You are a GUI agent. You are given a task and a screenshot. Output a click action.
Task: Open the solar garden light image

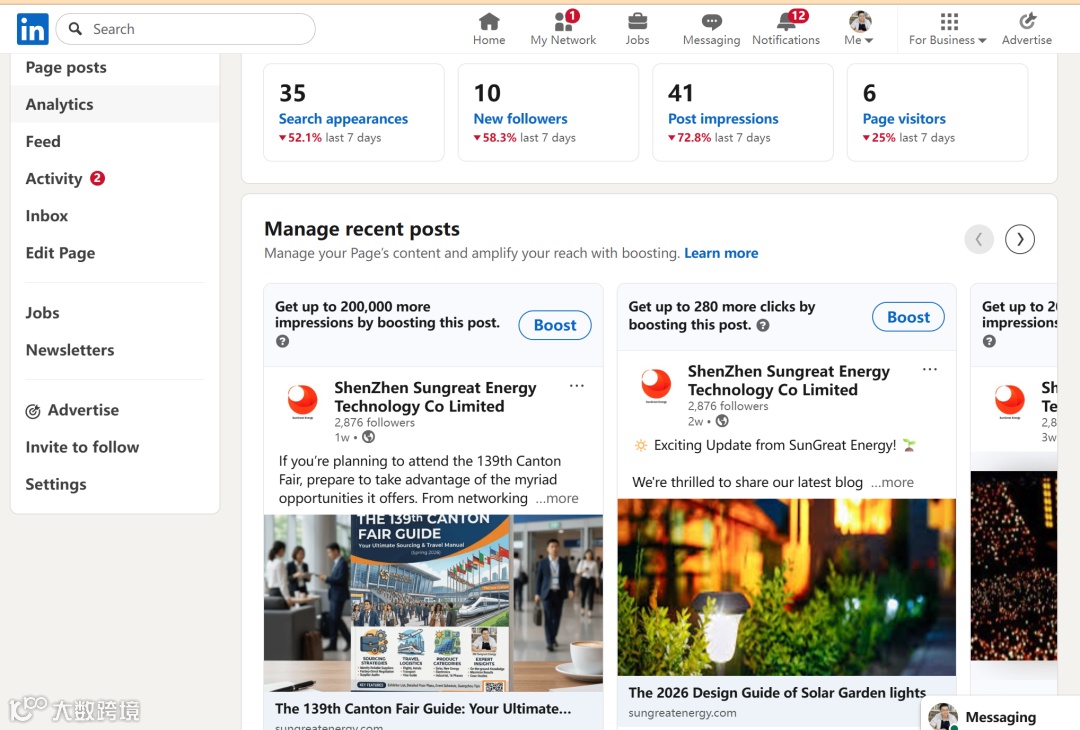pyautogui.click(x=787, y=587)
